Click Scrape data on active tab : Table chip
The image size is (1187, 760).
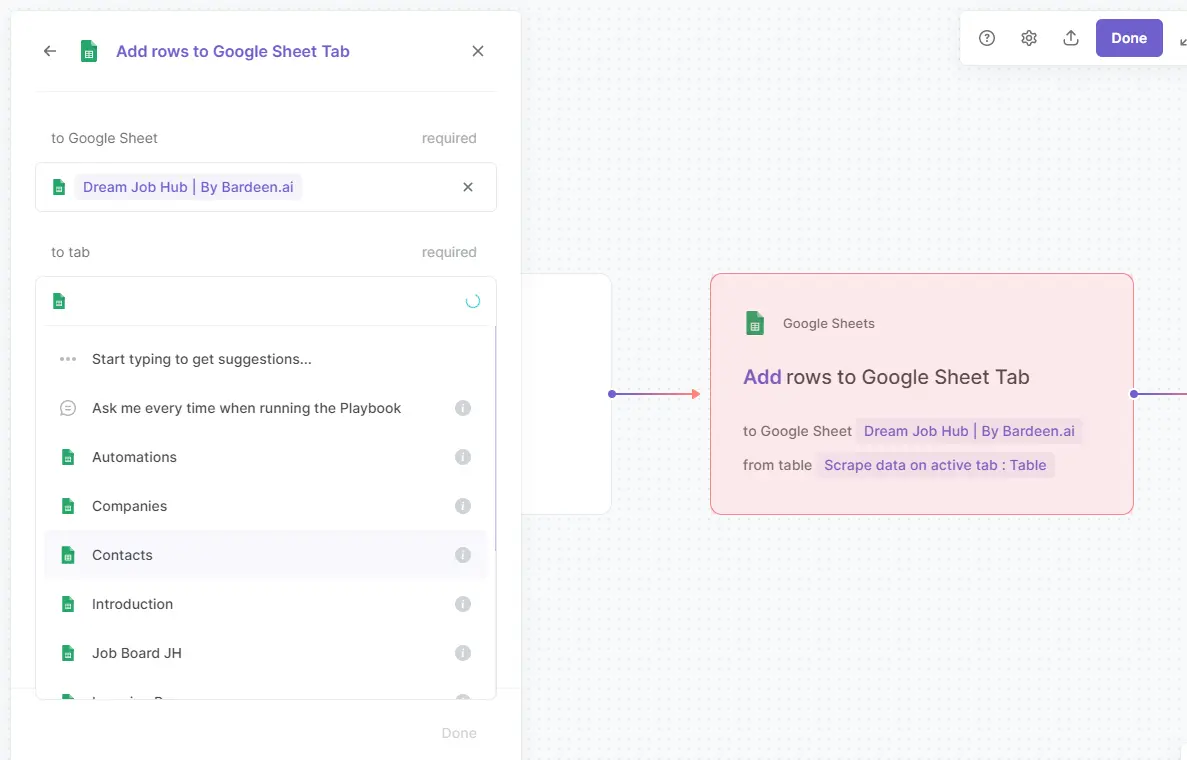pyautogui.click(x=935, y=465)
